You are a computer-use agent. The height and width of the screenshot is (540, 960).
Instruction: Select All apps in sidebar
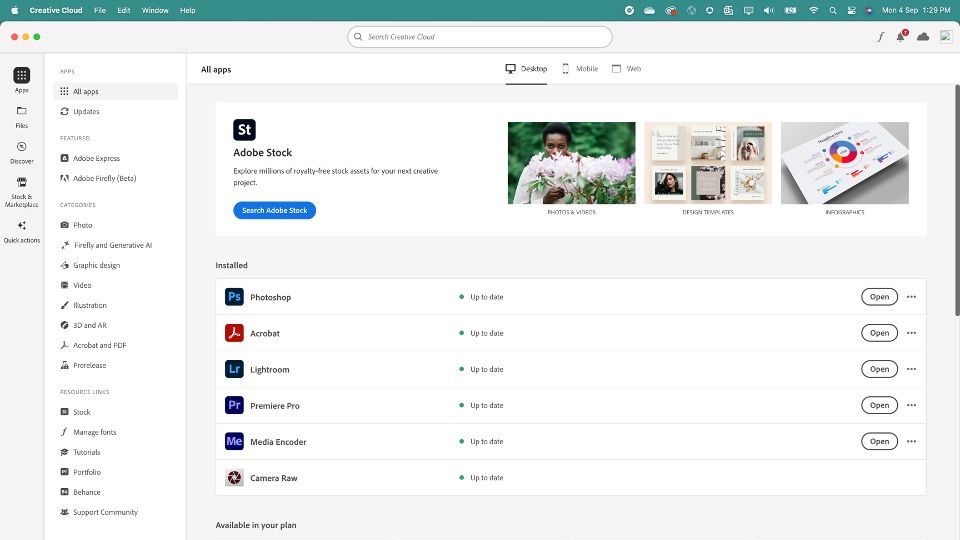[x=116, y=91]
